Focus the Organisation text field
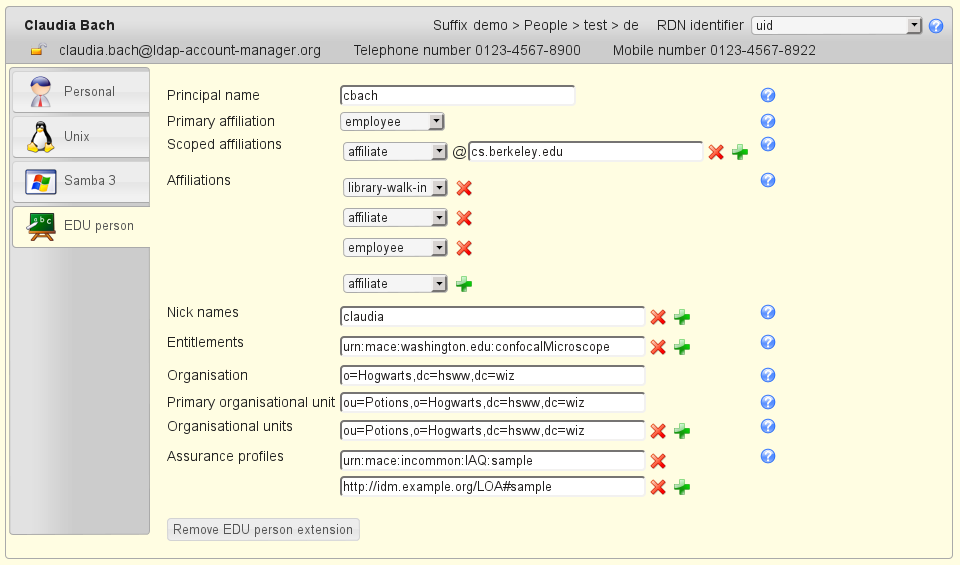This screenshot has height=565, width=960. point(492,376)
